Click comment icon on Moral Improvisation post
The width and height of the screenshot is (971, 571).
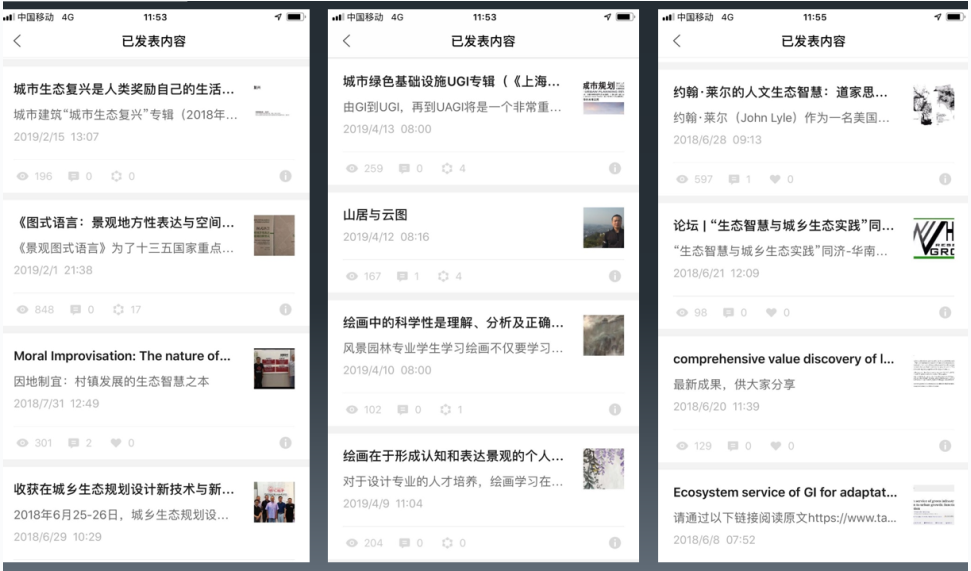point(74,442)
